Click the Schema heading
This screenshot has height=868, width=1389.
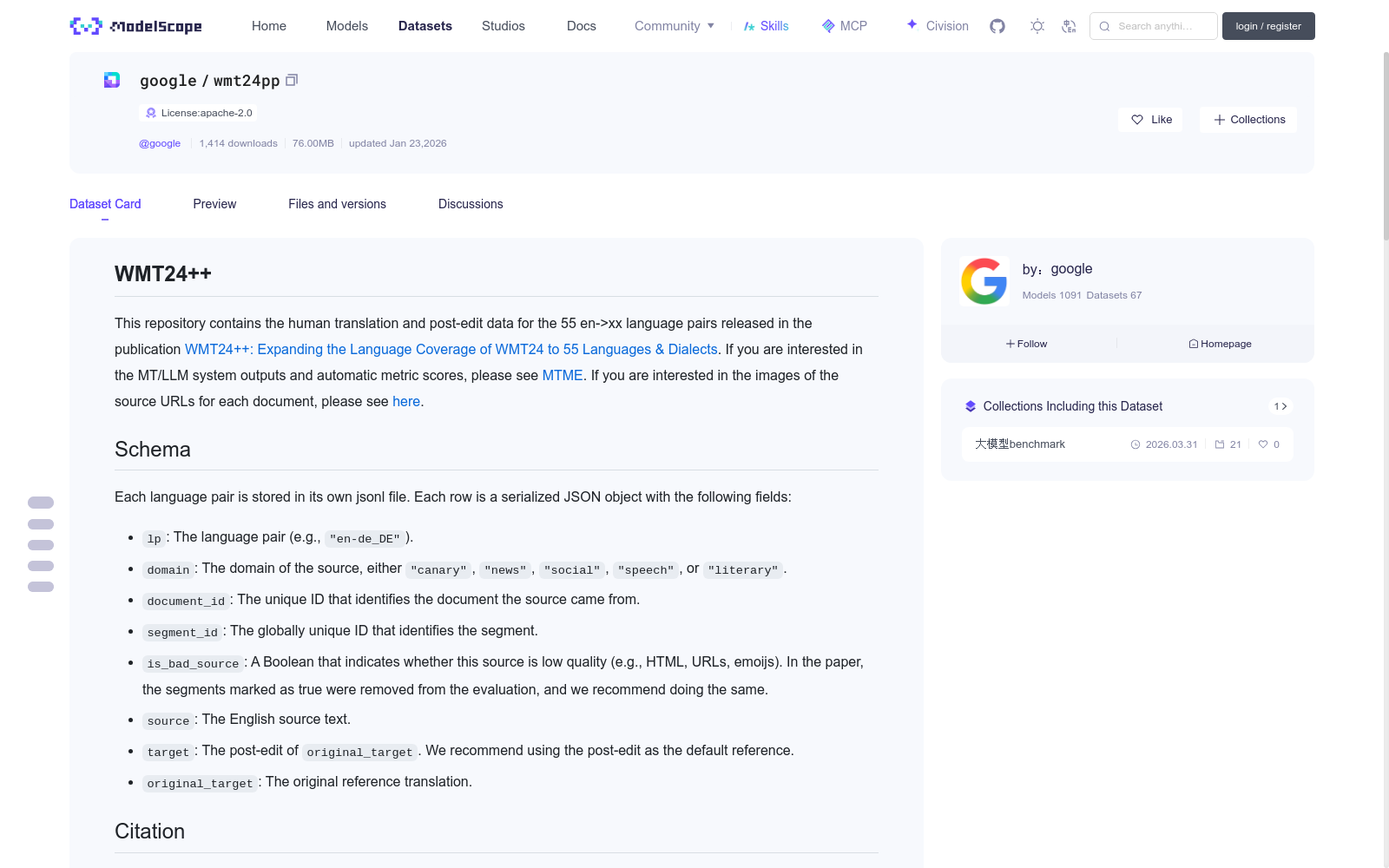tap(153, 449)
